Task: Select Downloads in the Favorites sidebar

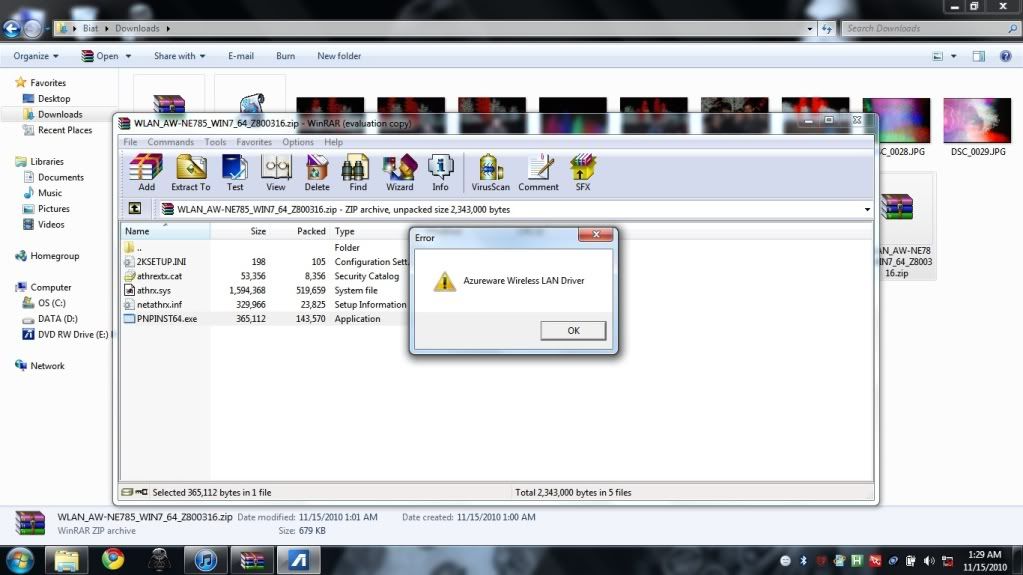Action: (60, 114)
